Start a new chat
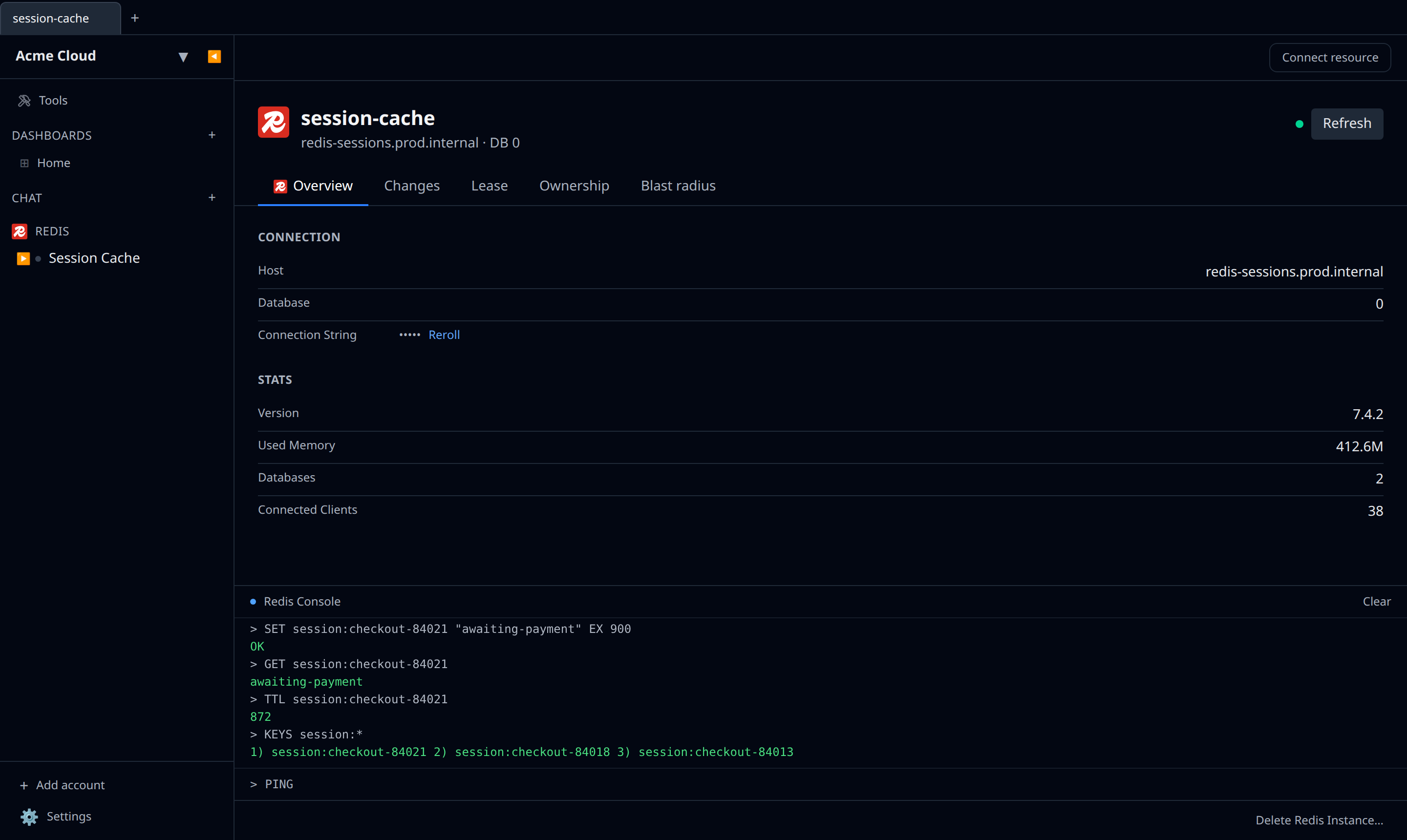Screen dimensions: 1407x840 (212, 198)
